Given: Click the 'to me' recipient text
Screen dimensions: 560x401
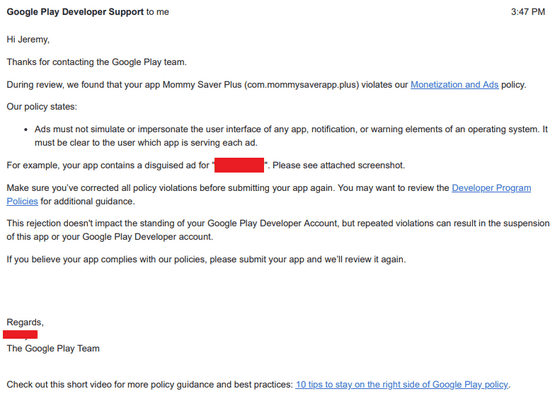Looking at the screenshot, I should [158, 12].
